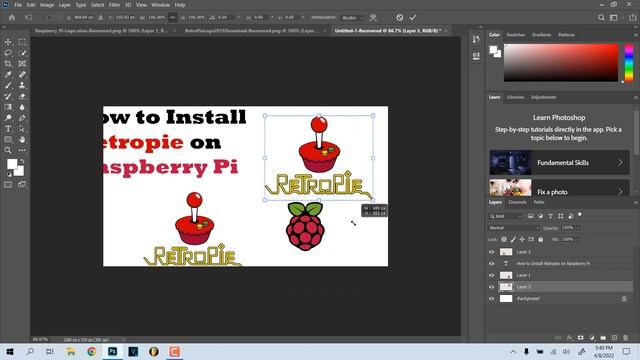Image resolution: width=640 pixels, height=360 pixels.
Task: Hide Layer 2 using its eye icon
Action: point(491,252)
